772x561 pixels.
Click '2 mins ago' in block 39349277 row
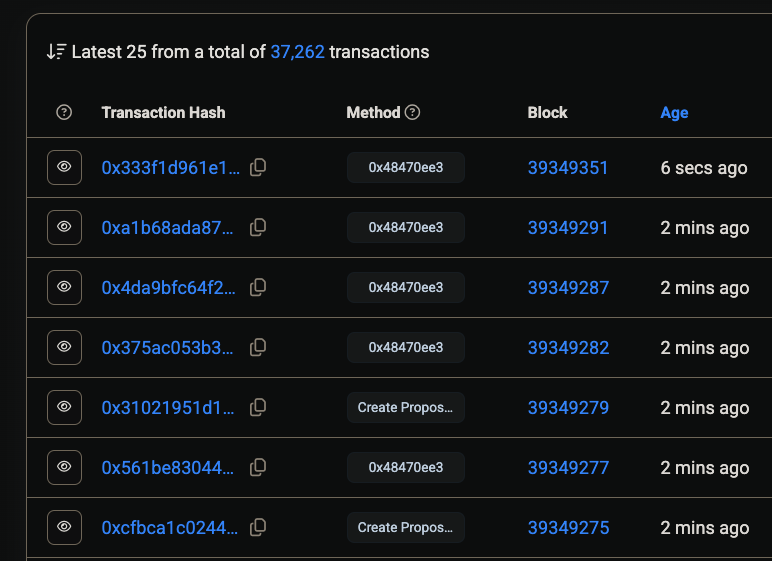705,468
